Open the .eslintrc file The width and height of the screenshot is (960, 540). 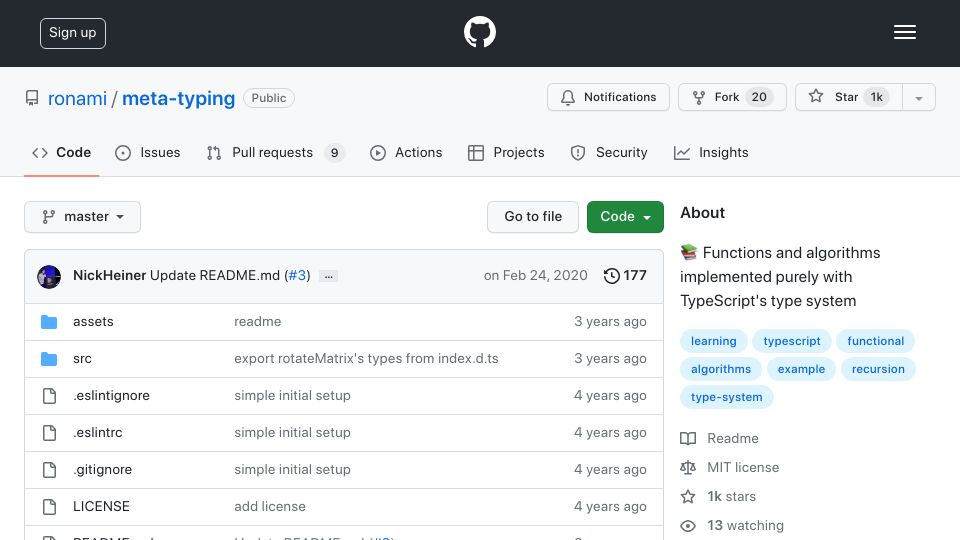[97, 432]
